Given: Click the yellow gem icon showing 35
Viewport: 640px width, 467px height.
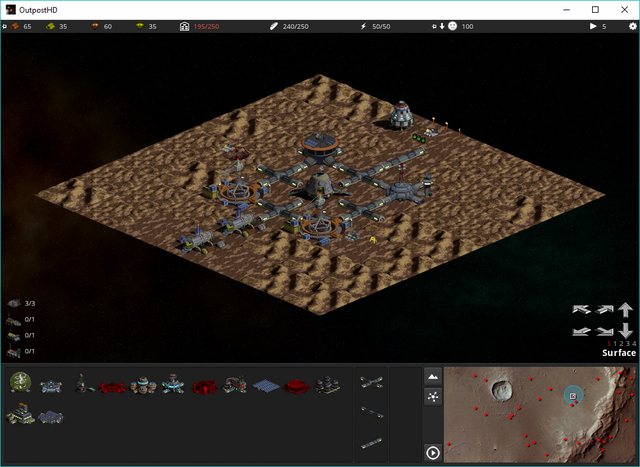Looking at the screenshot, I should [x=140, y=26].
